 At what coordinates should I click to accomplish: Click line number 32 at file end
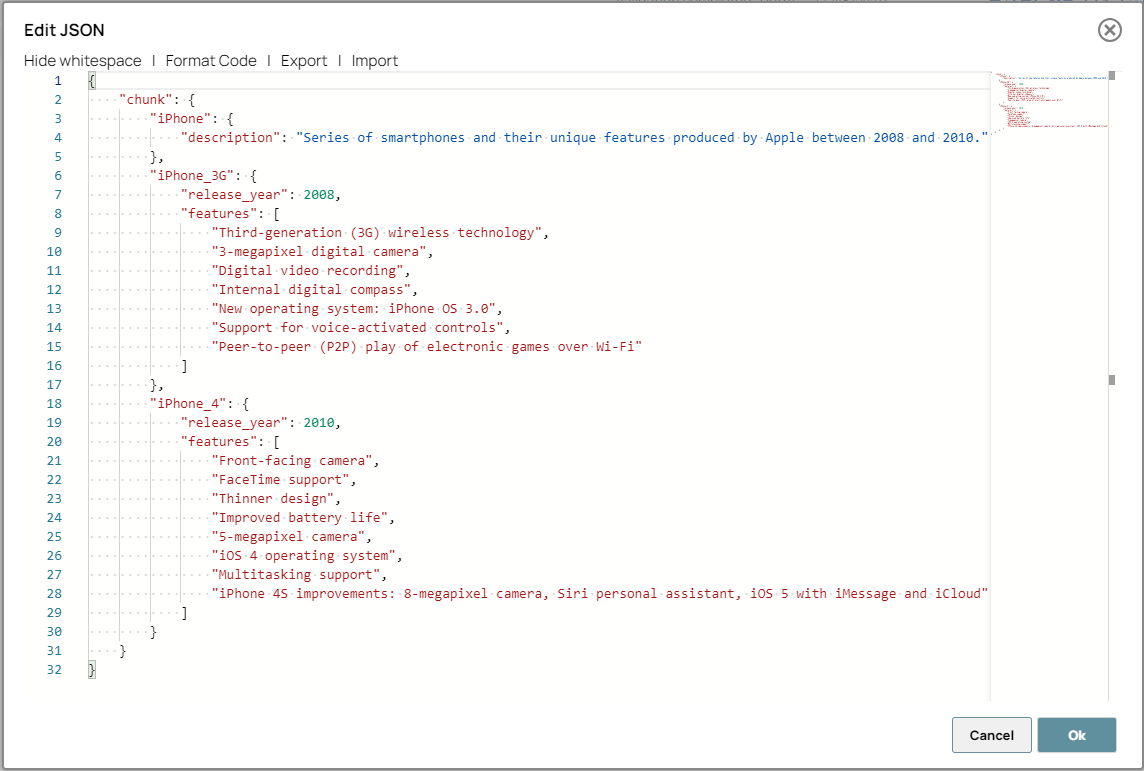(57, 669)
